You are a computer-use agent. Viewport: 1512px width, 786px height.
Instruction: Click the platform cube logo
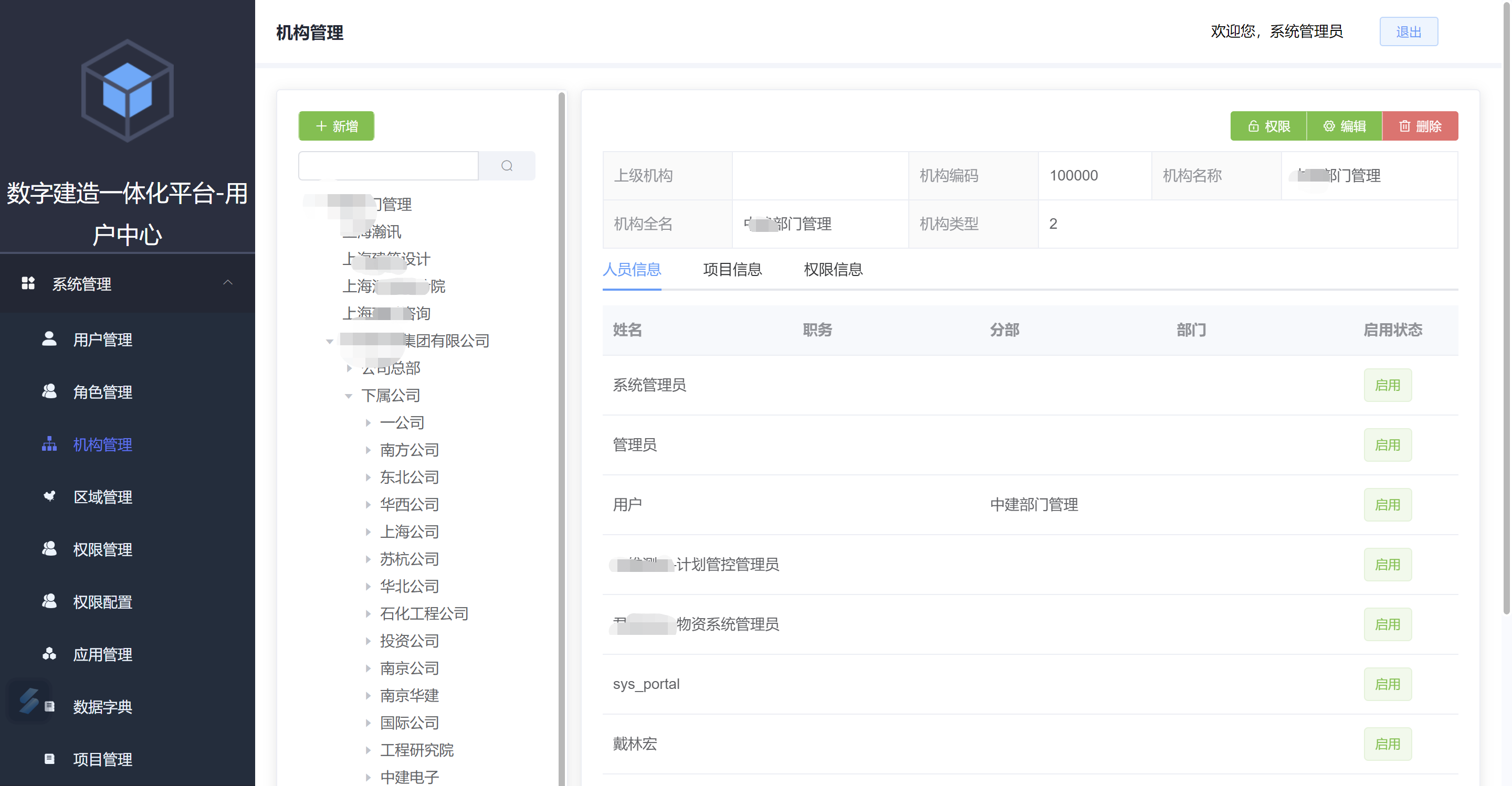point(127,90)
